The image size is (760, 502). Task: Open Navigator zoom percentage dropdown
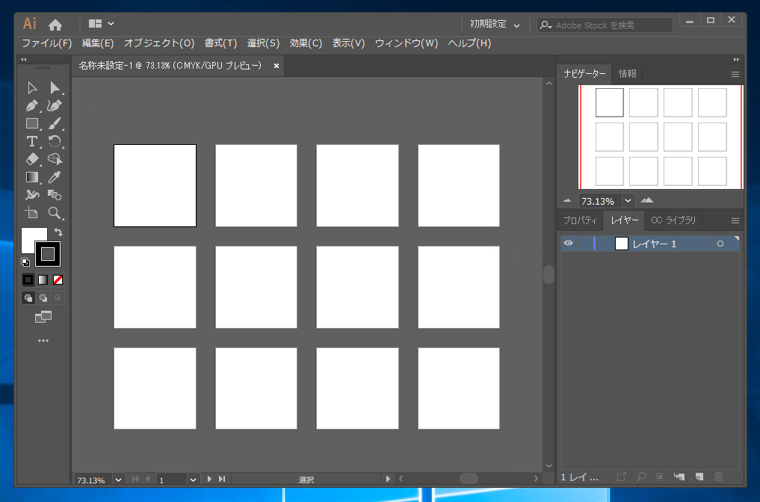(x=628, y=201)
